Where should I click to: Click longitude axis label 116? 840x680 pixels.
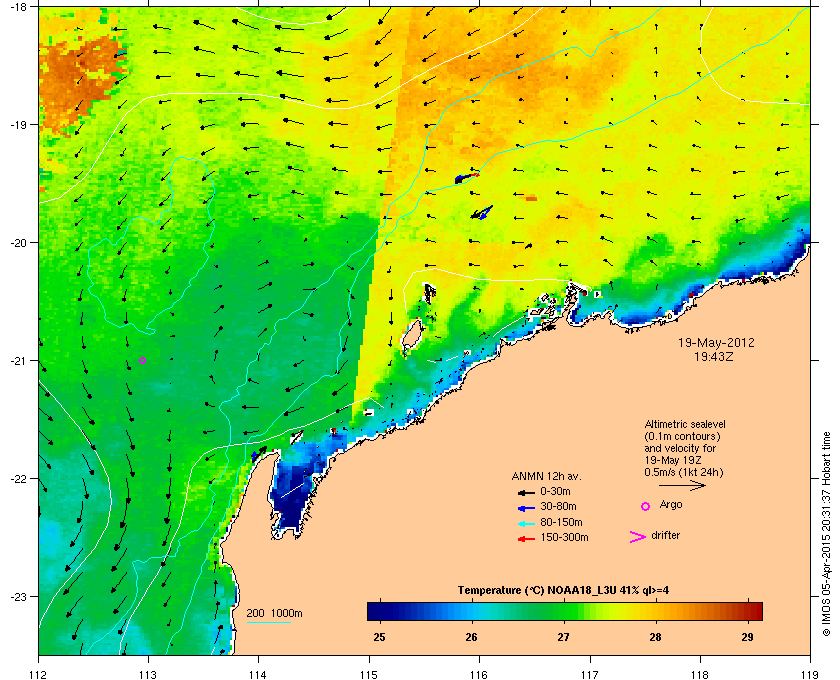click(479, 674)
